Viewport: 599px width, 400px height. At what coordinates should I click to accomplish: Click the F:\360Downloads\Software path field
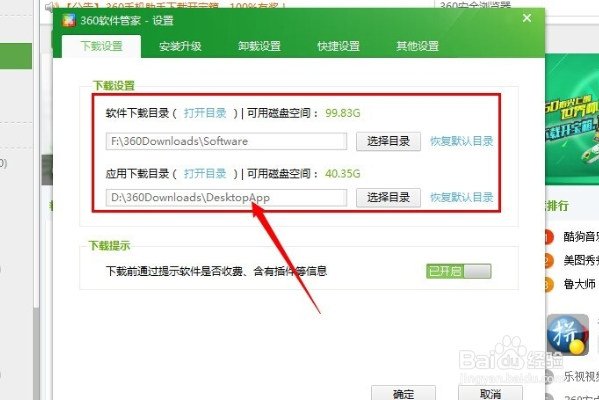click(x=226, y=141)
